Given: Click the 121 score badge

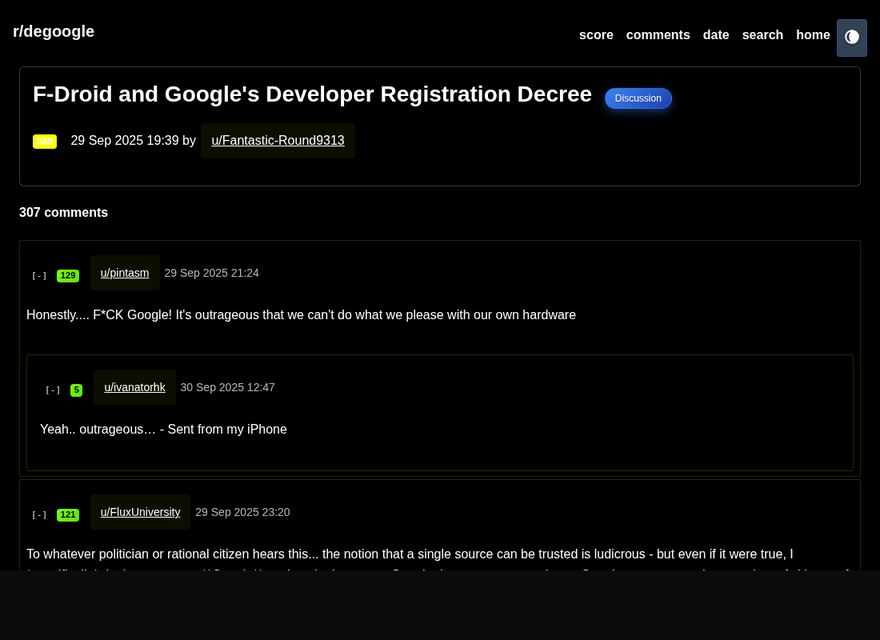Looking at the screenshot, I should point(68,515).
